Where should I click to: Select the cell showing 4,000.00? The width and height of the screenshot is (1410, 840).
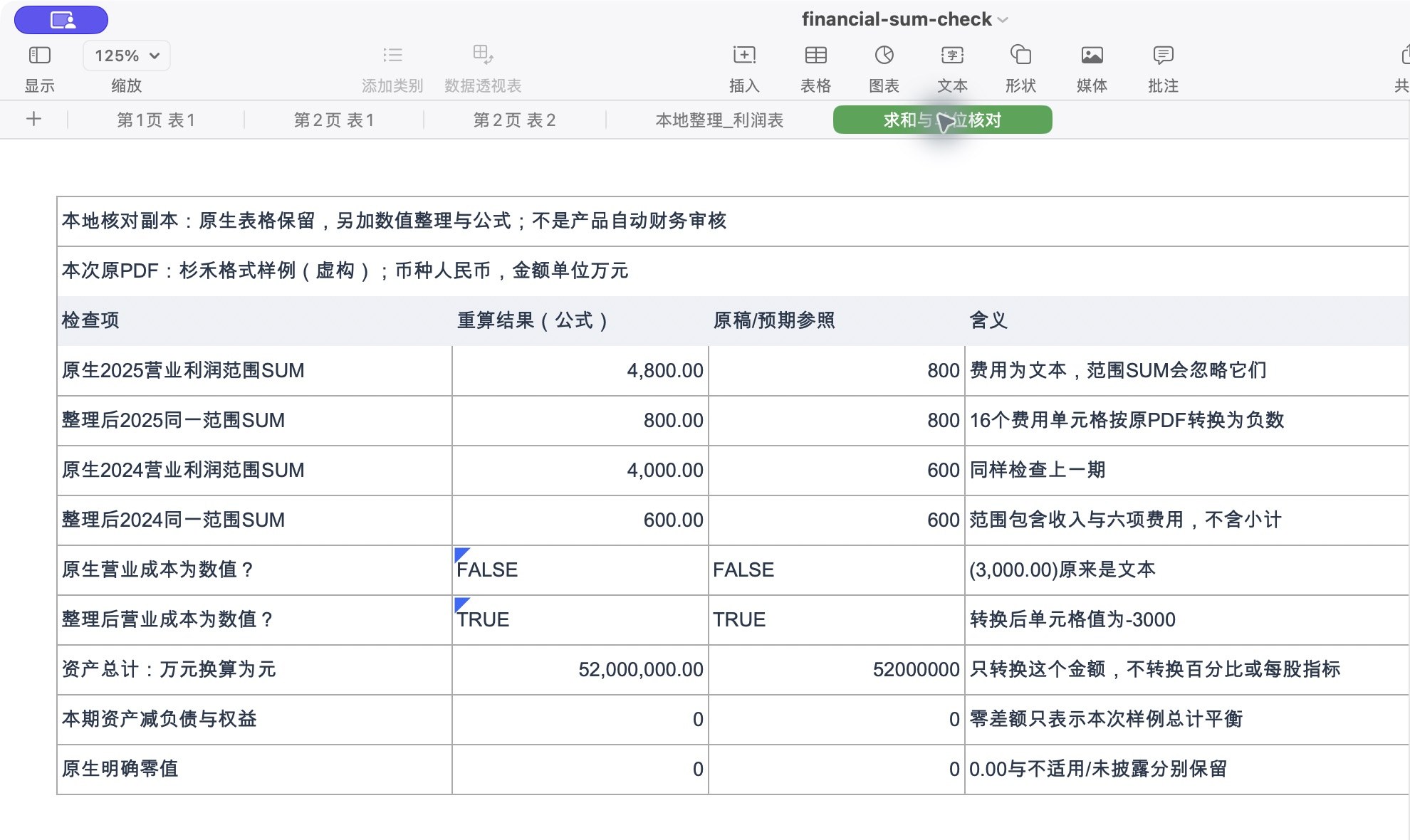tap(580, 471)
